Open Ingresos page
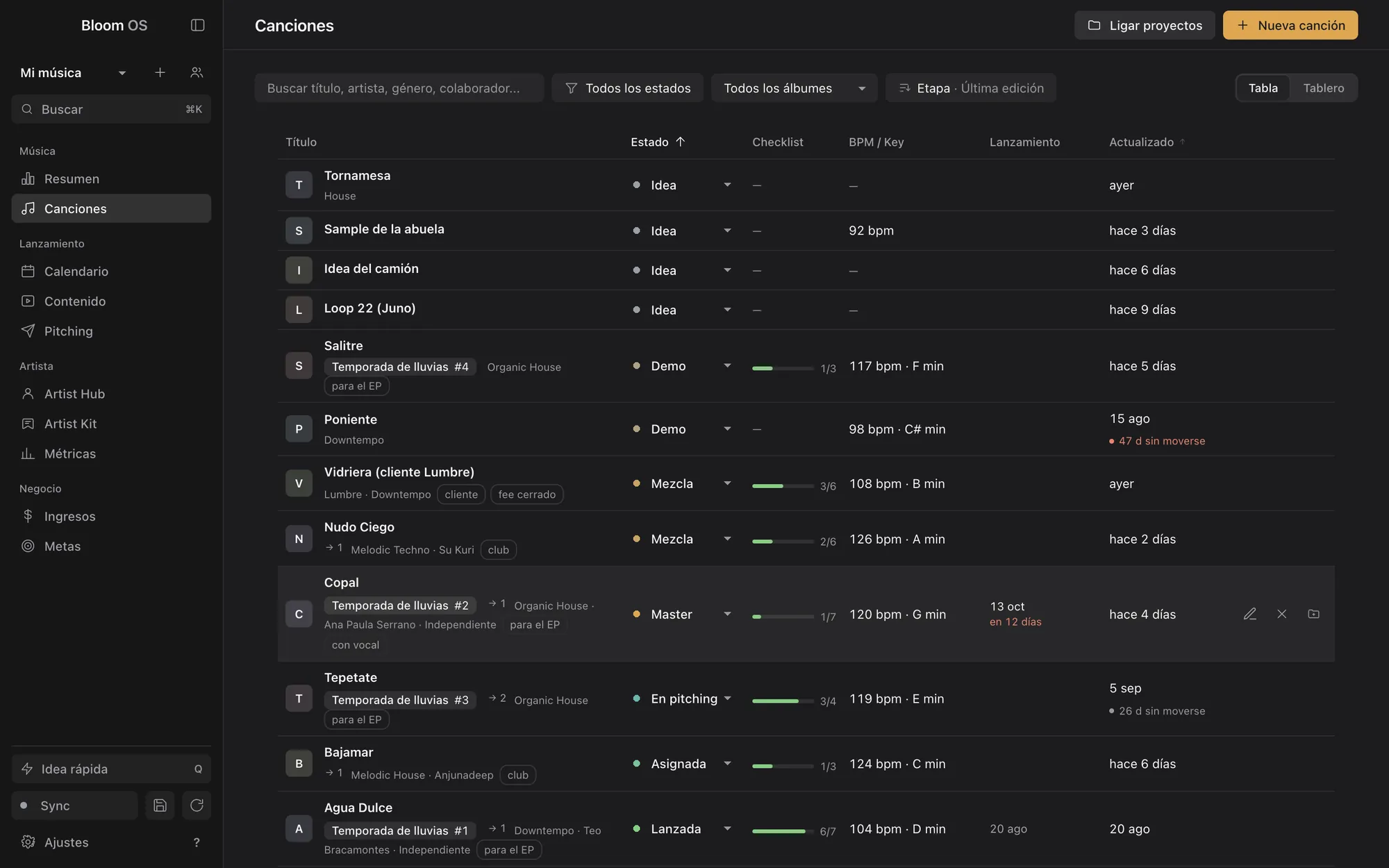 111,516
